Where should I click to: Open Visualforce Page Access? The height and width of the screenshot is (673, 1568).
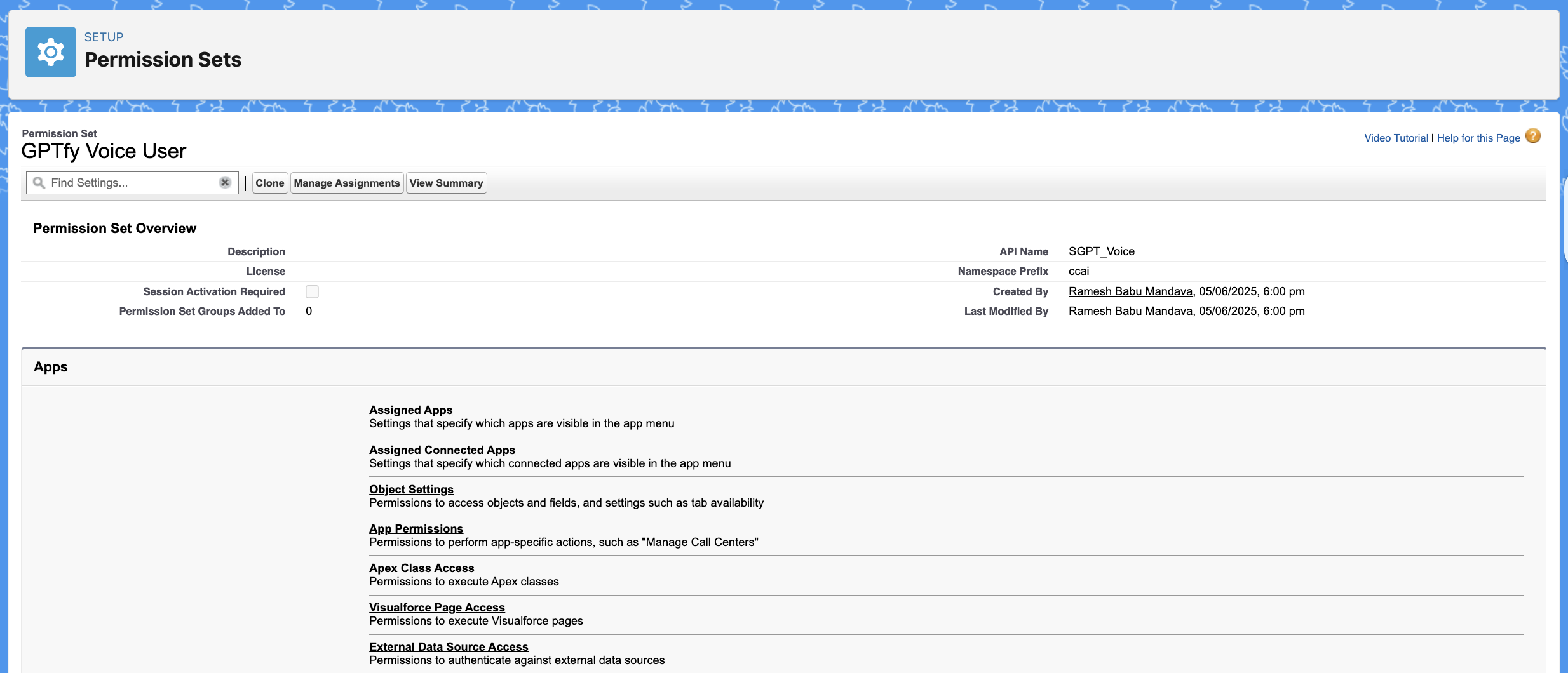436,608
